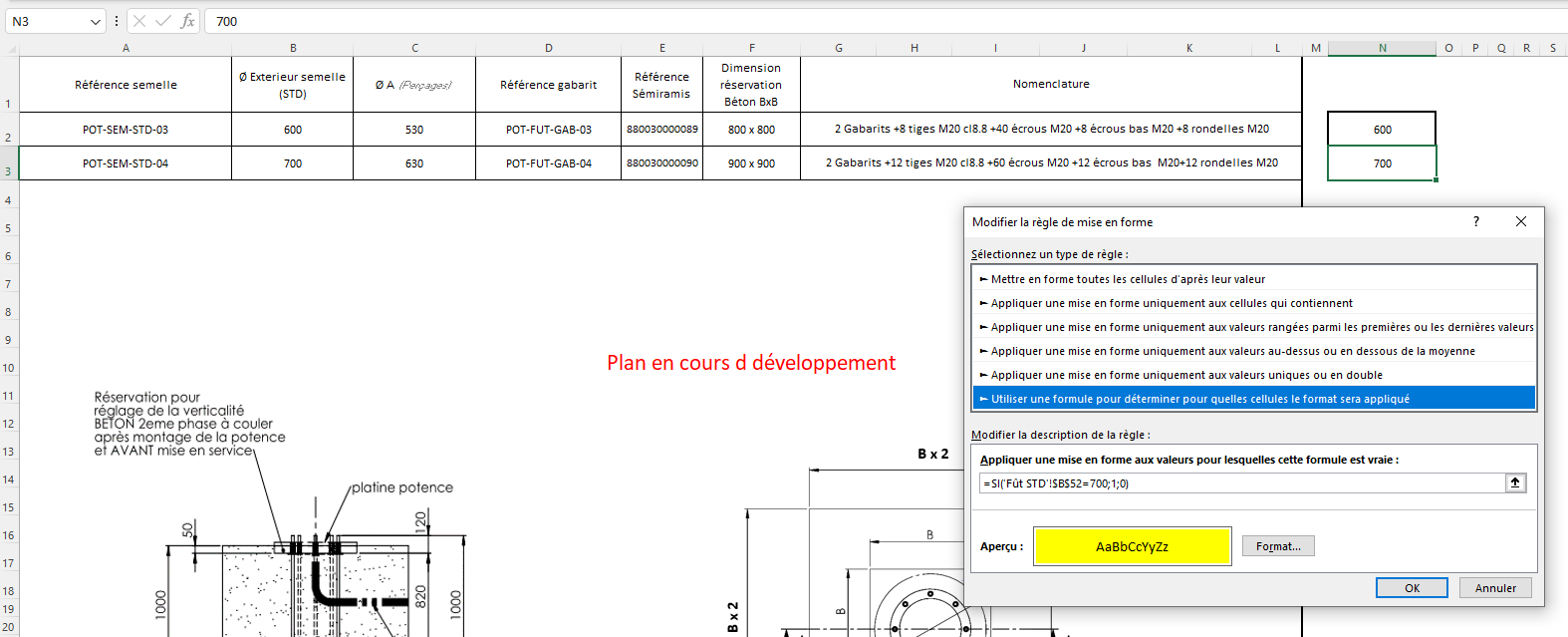
Task: Close the Modifier la règle dialog
Action: tap(1520, 221)
